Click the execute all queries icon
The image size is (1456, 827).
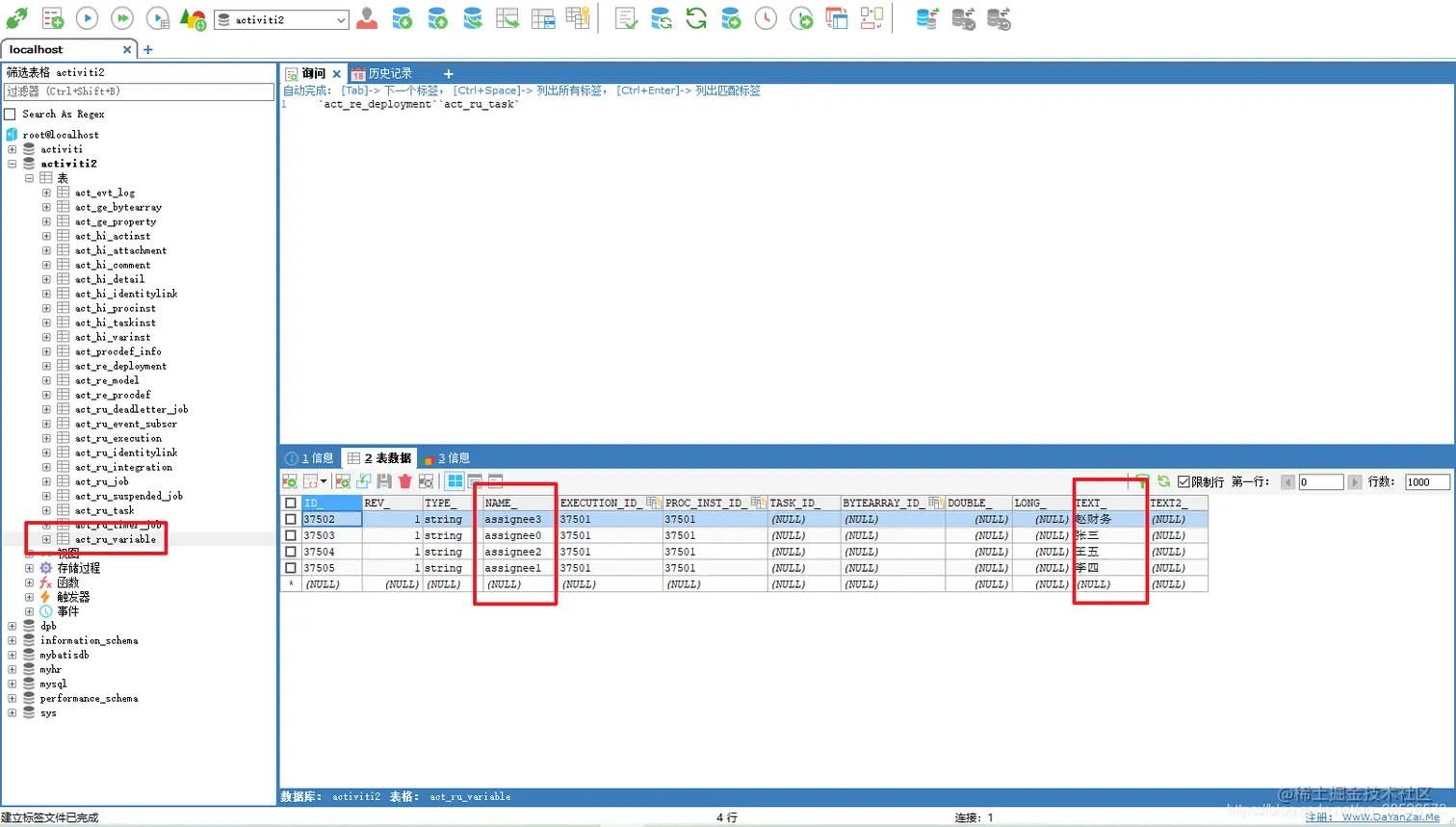tap(122, 18)
